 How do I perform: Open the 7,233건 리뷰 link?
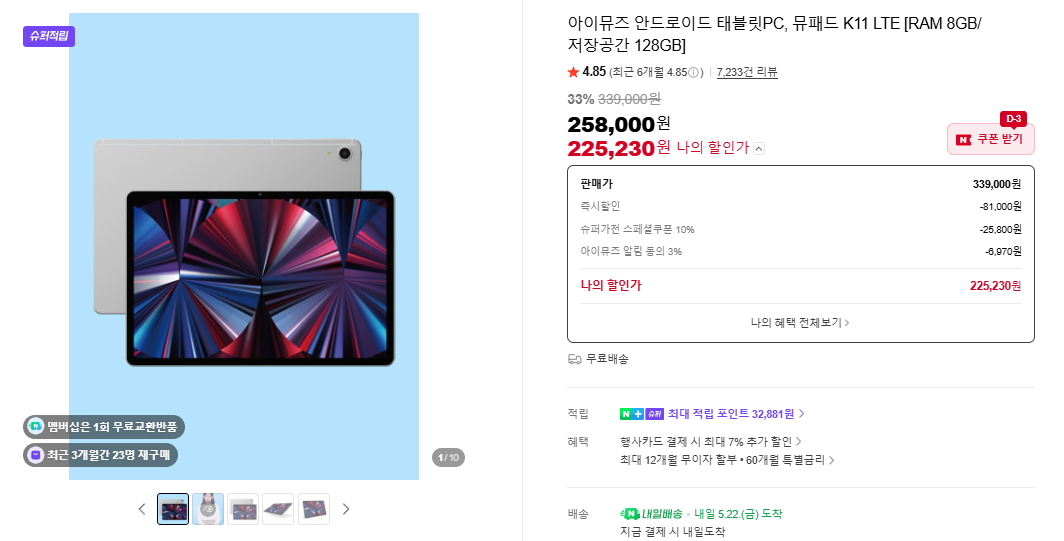[x=747, y=72]
